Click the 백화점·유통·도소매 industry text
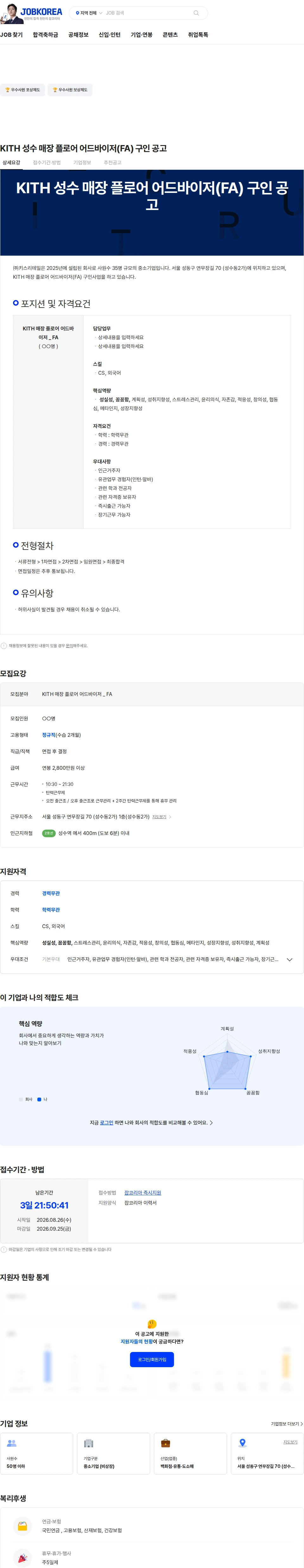This screenshot has width=304, height=1568. point(177,1466)
